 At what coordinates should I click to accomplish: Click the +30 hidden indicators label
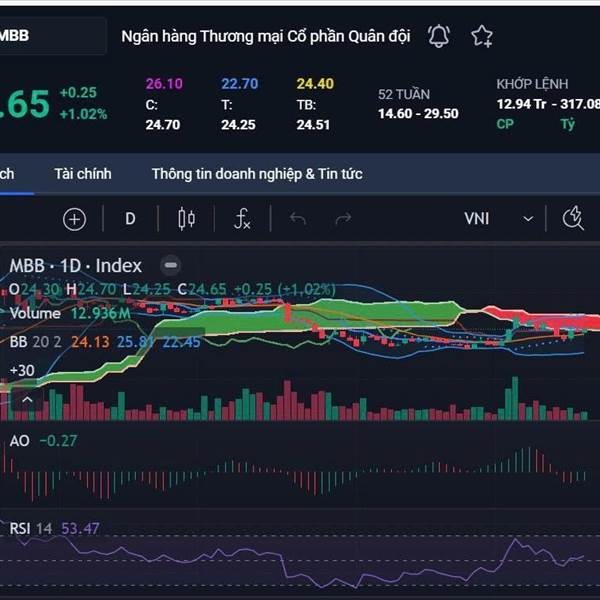click(22, 370)
